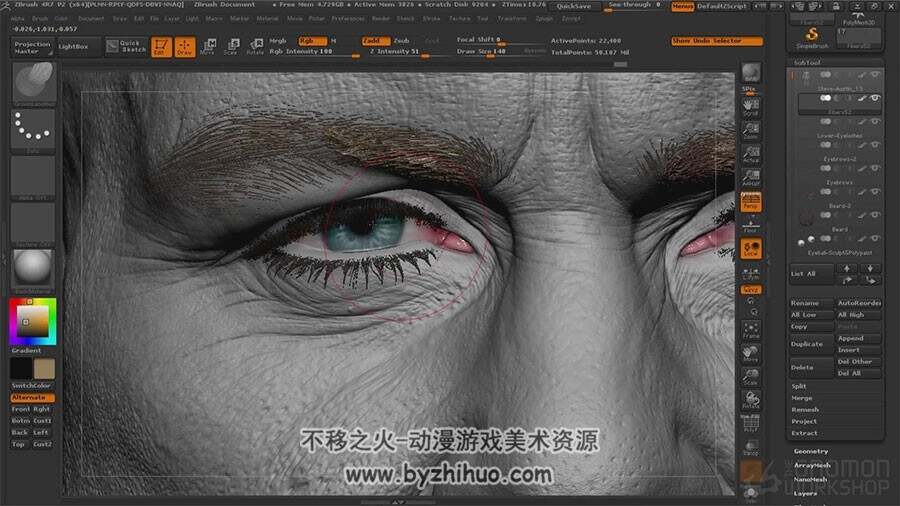Image resolution: width=900 pixels, height=506 pixels.
Task: Click the Transp transparency icon
Action: tap(751, 447)
